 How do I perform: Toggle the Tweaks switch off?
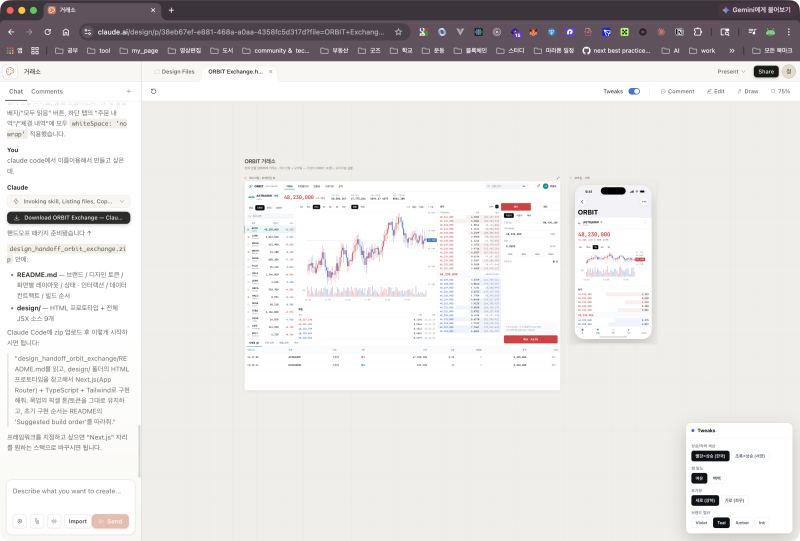click(x=634, y=91)
